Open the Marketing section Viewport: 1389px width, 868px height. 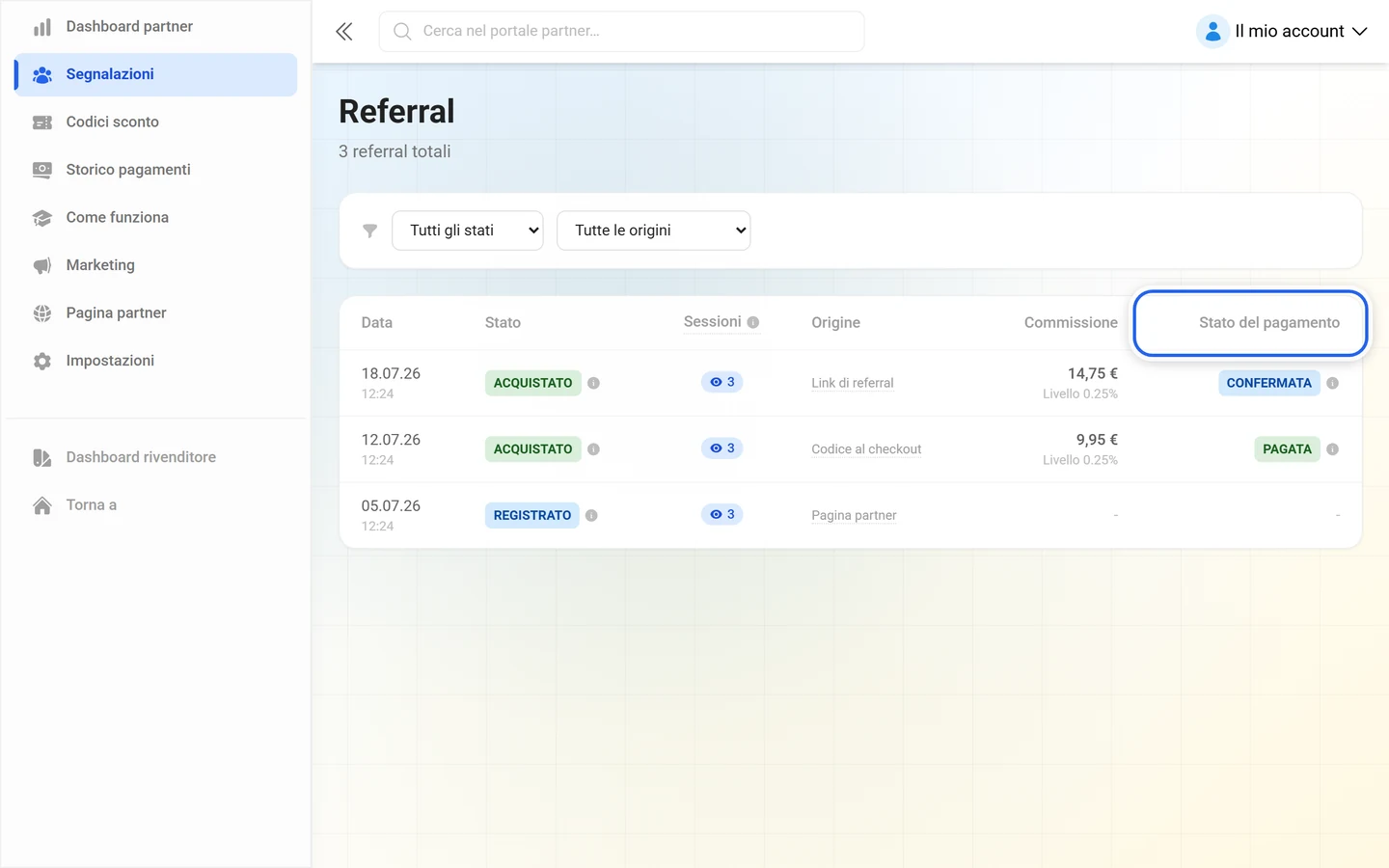pos(156,265)
